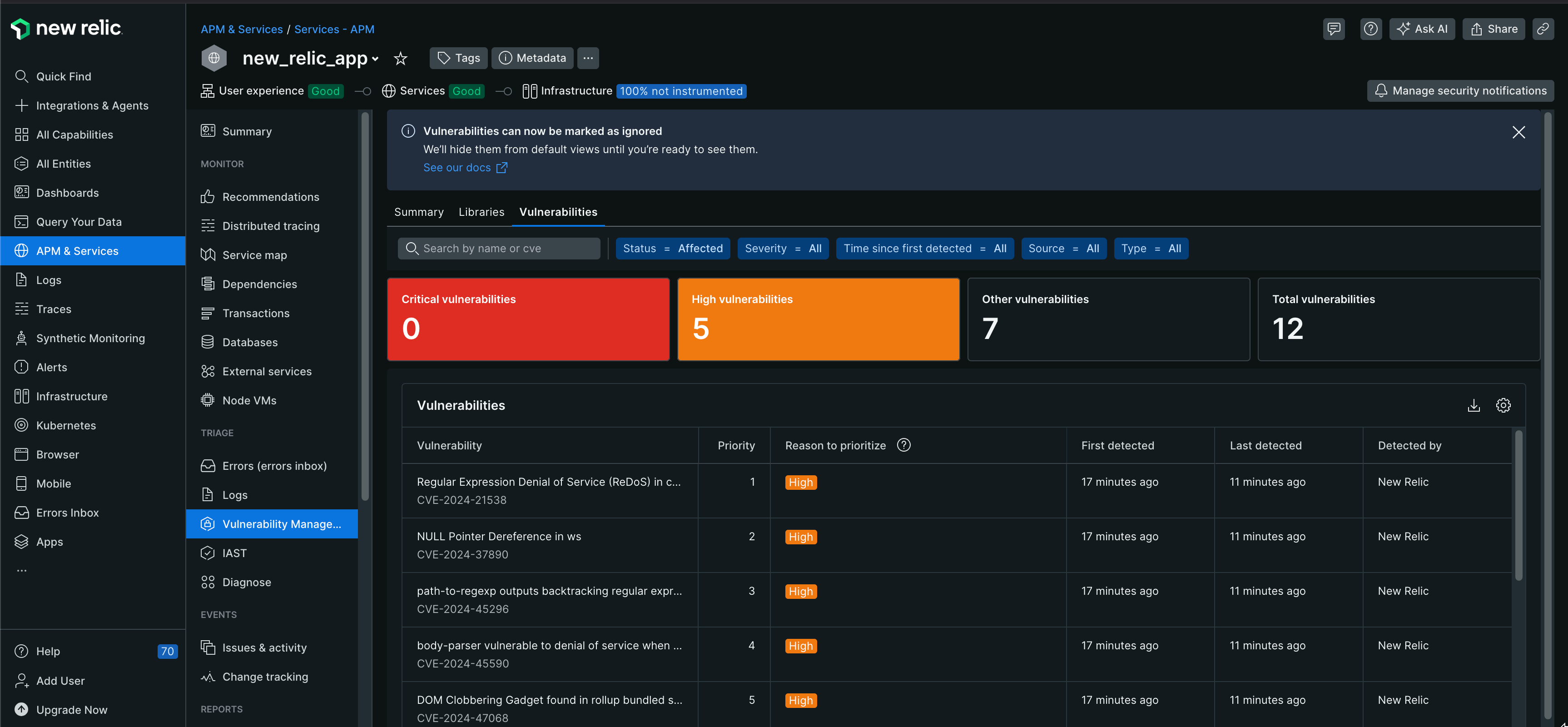
Task: Open the Ask AI assistant
Action: point(1422,29)
